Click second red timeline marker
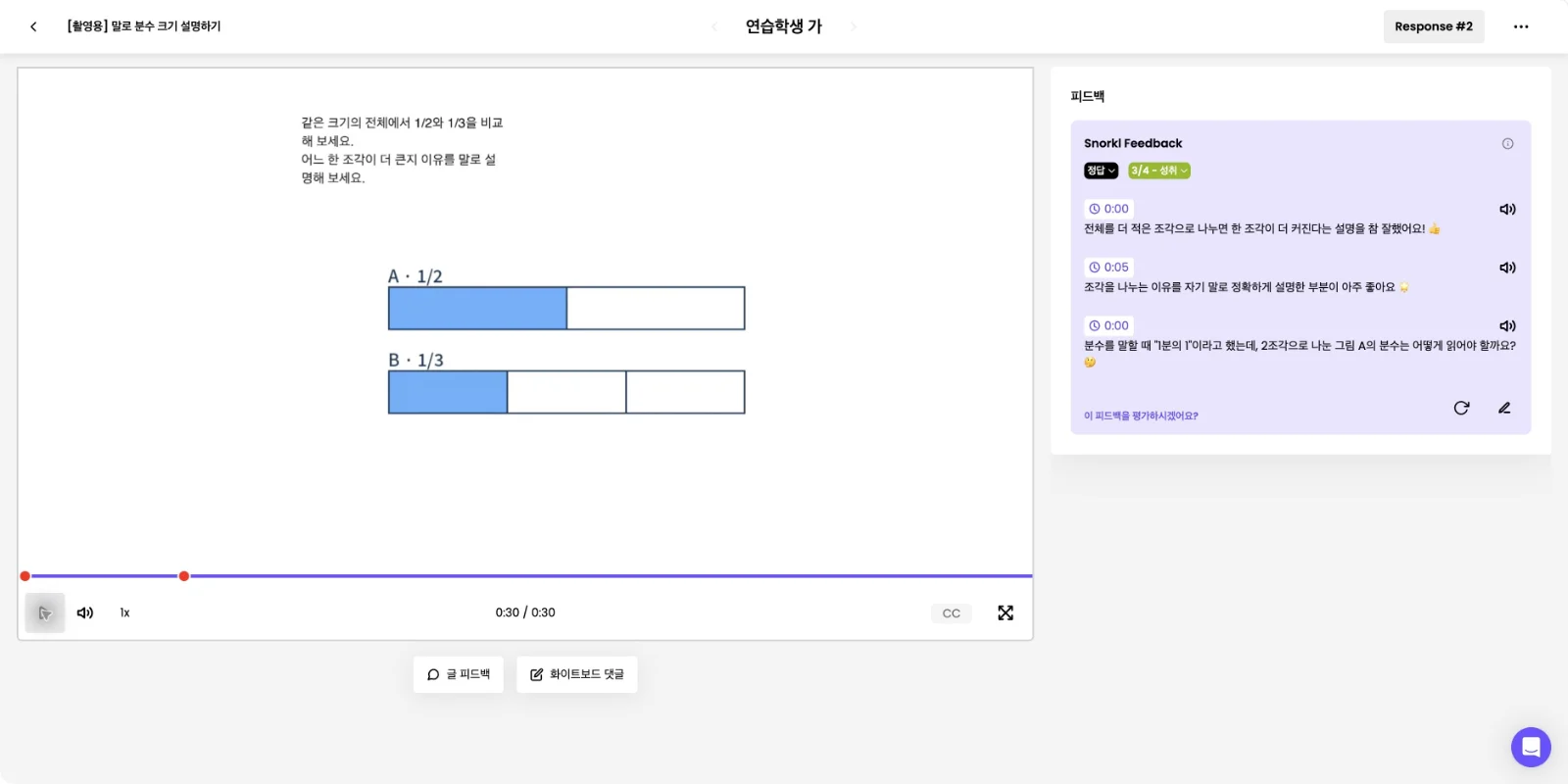The height and width of the screenshot is (784, 1568). pyautogui.click(x=183, y=576)
